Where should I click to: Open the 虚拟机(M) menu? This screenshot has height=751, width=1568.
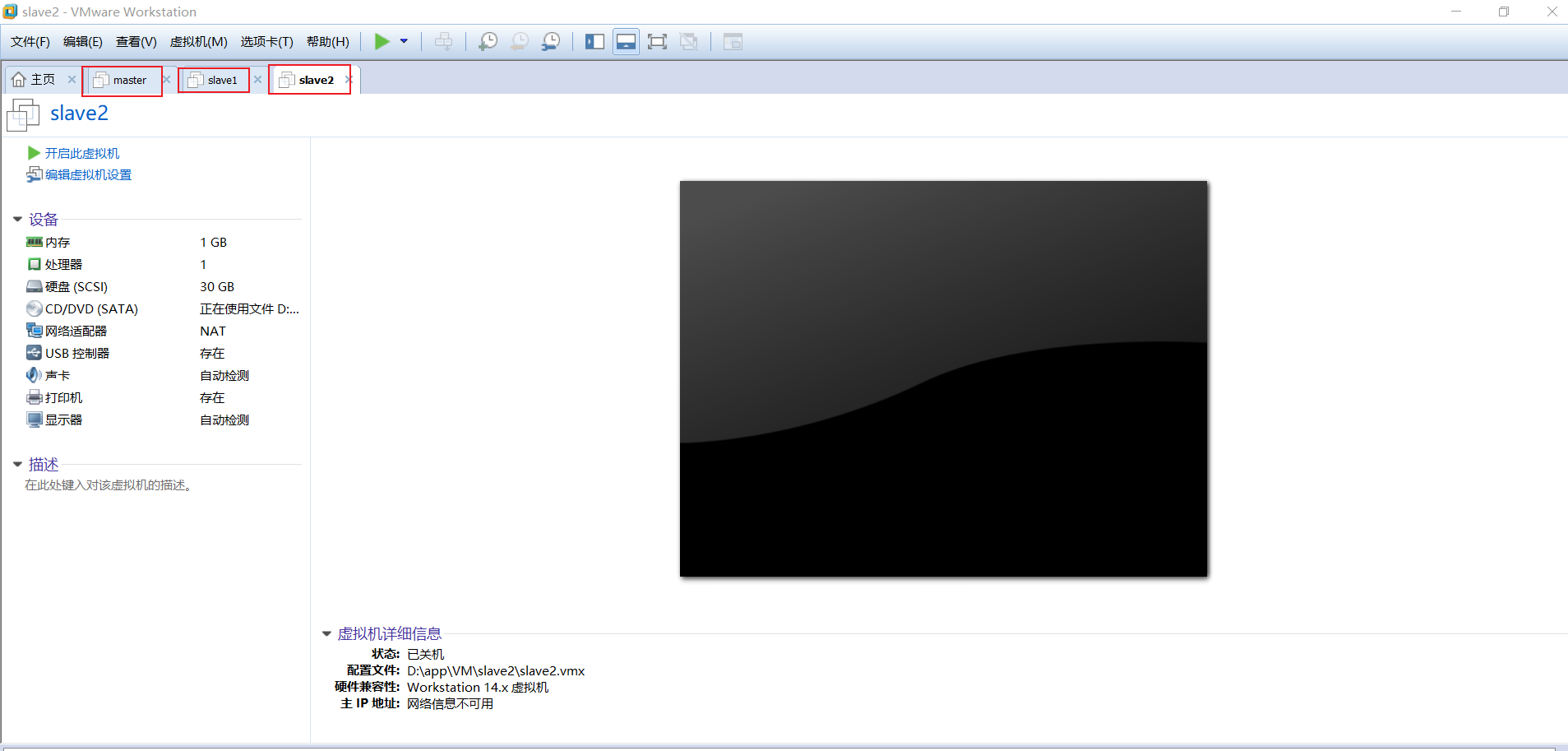(199, 42)
